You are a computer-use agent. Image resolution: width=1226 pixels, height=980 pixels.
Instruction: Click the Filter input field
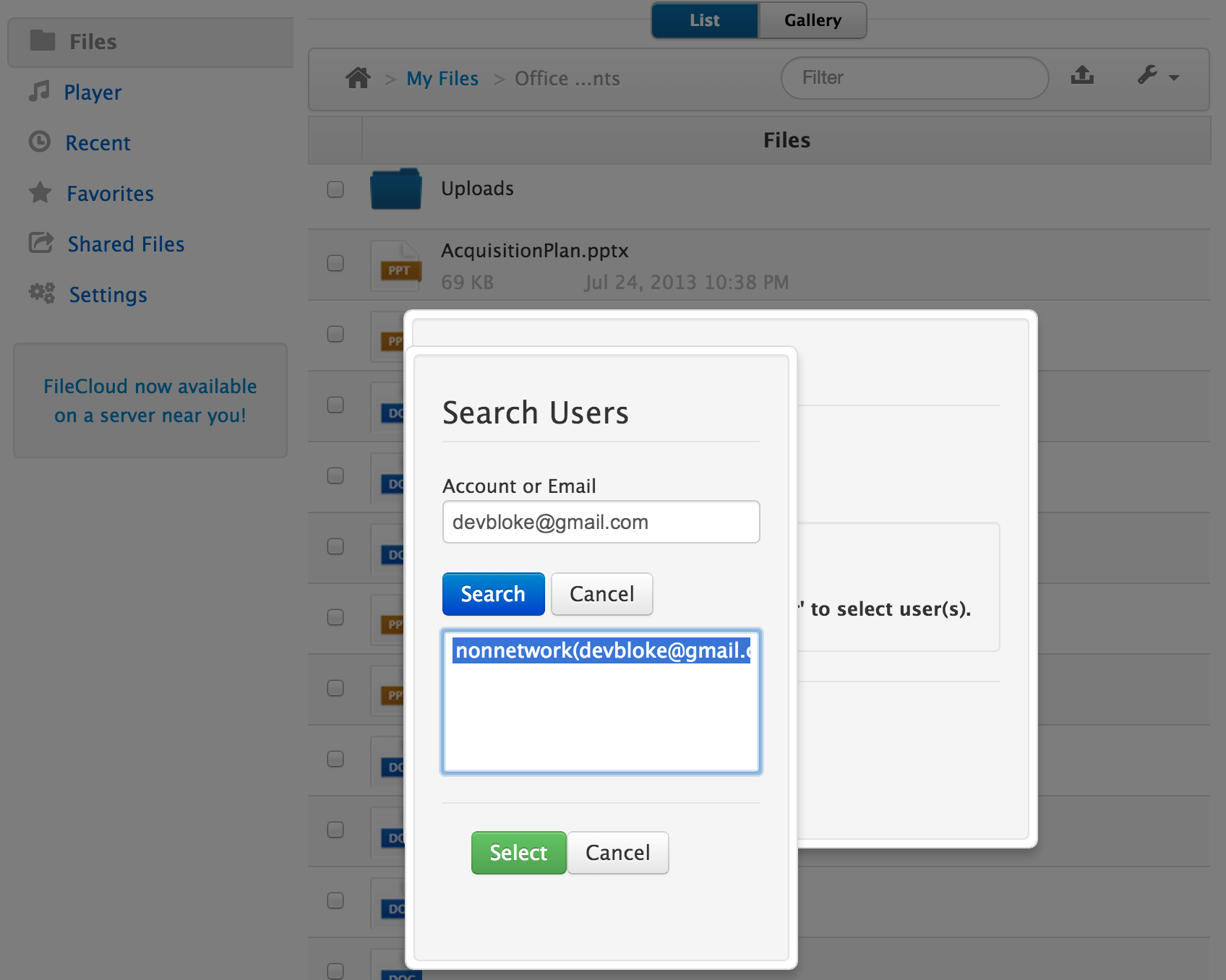pyautogui.click(x=914, y=78)
